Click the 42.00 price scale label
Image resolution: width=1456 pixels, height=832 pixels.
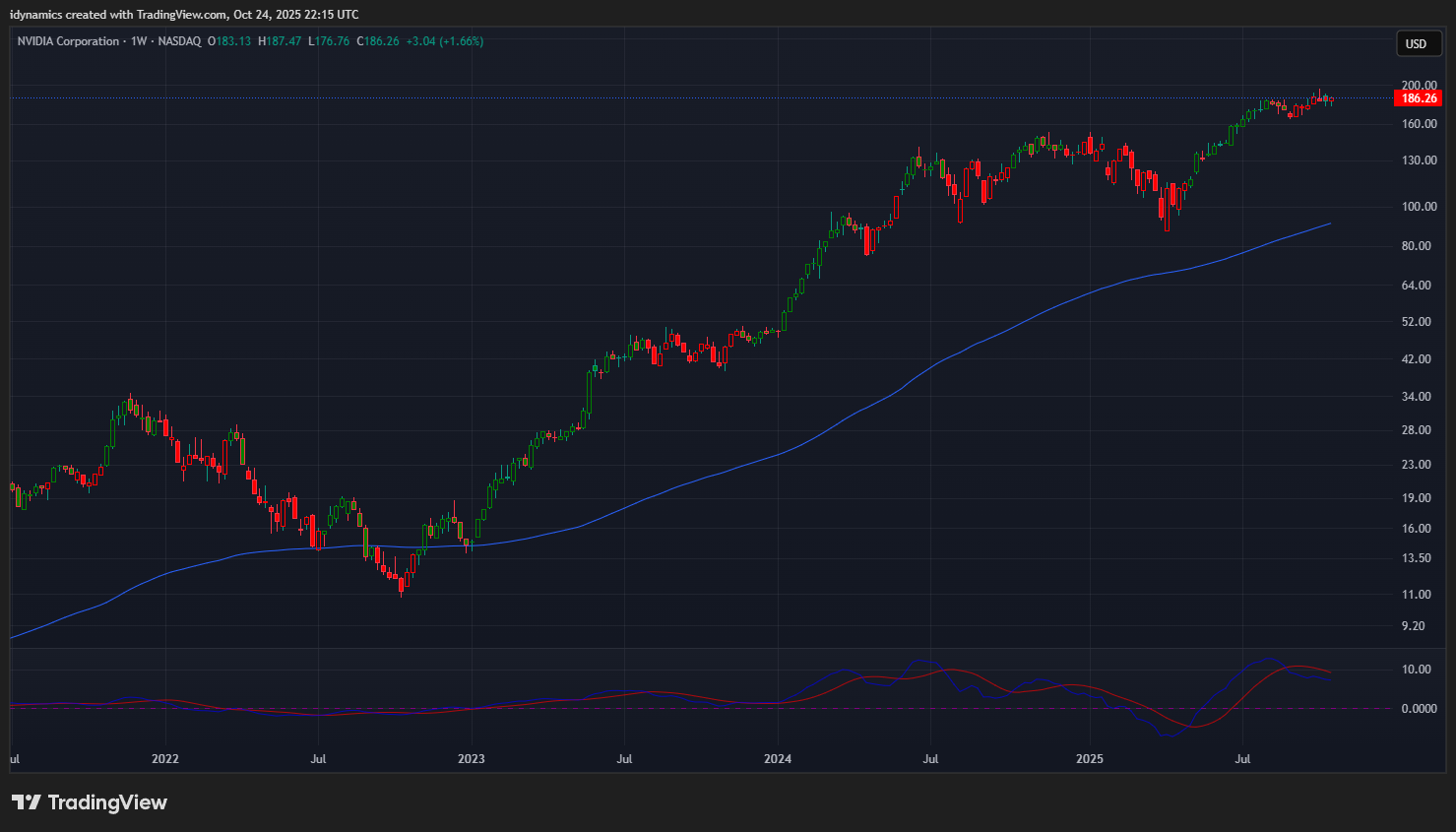[1416, 359]
